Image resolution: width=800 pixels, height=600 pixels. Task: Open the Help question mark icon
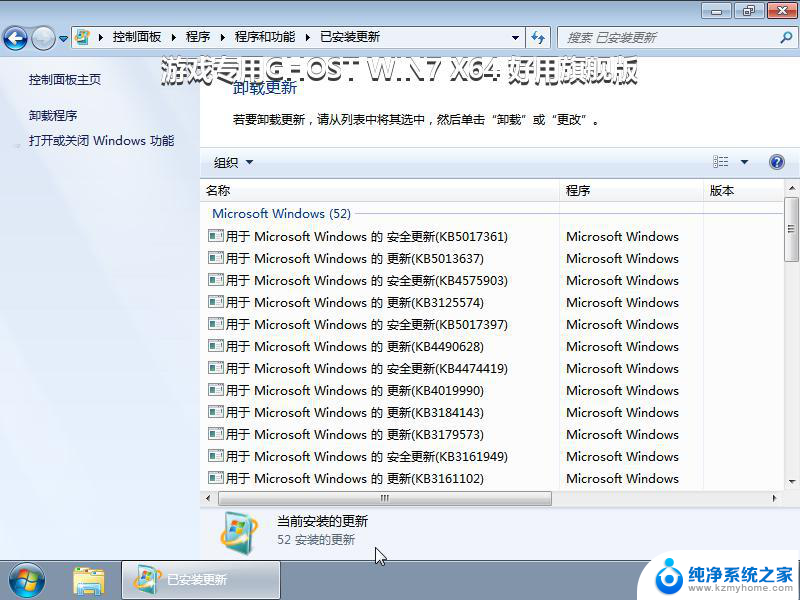(x=777, y=162)
